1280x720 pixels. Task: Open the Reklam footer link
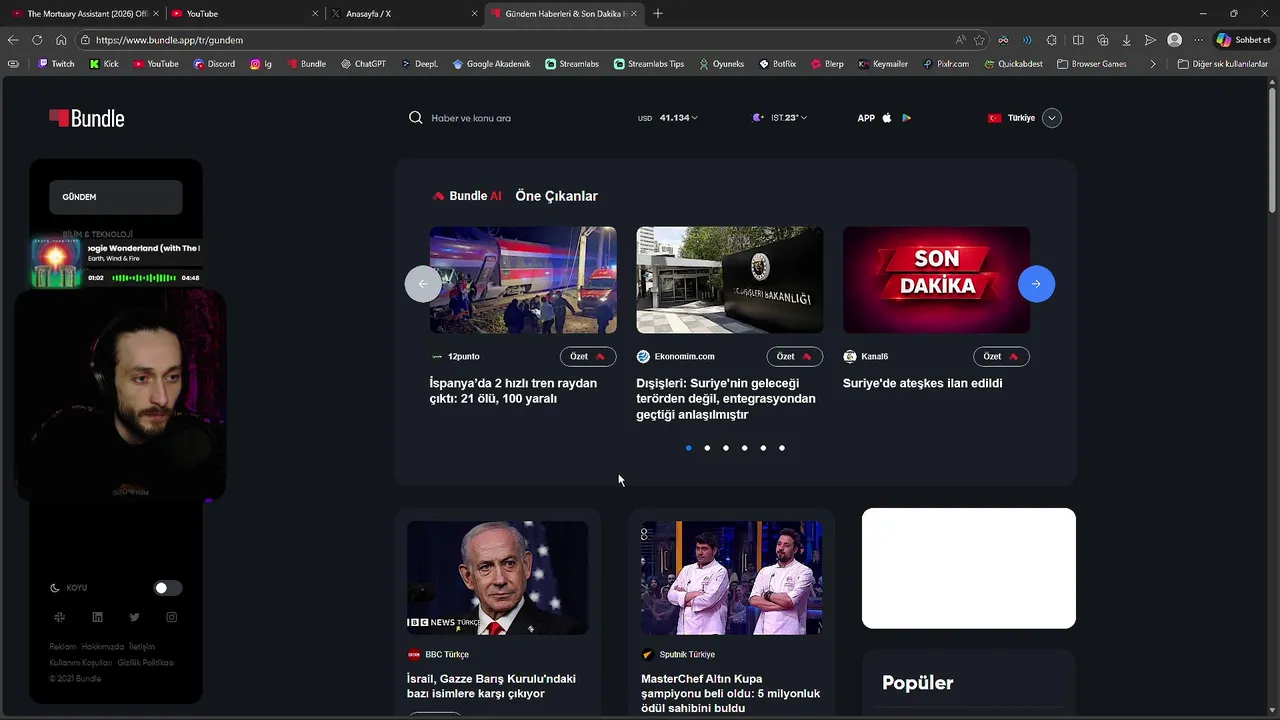63,647
